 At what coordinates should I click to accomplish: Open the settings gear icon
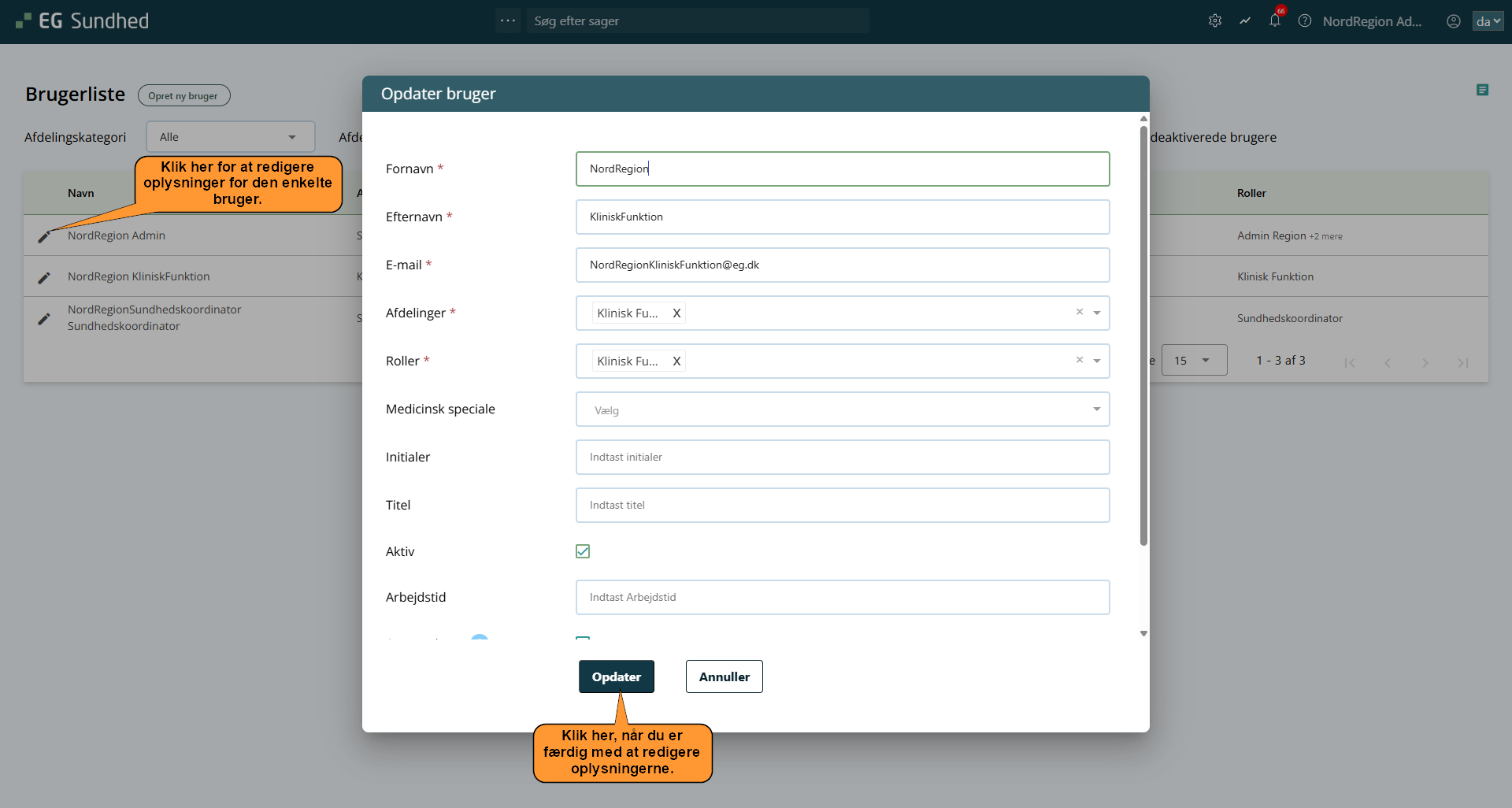1215,21
